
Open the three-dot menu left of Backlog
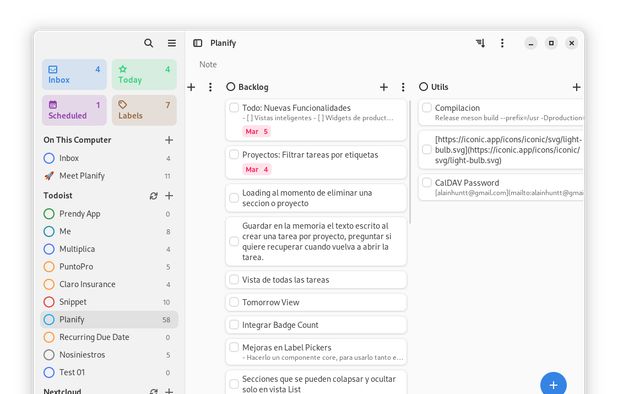click(x=210, y=87)
